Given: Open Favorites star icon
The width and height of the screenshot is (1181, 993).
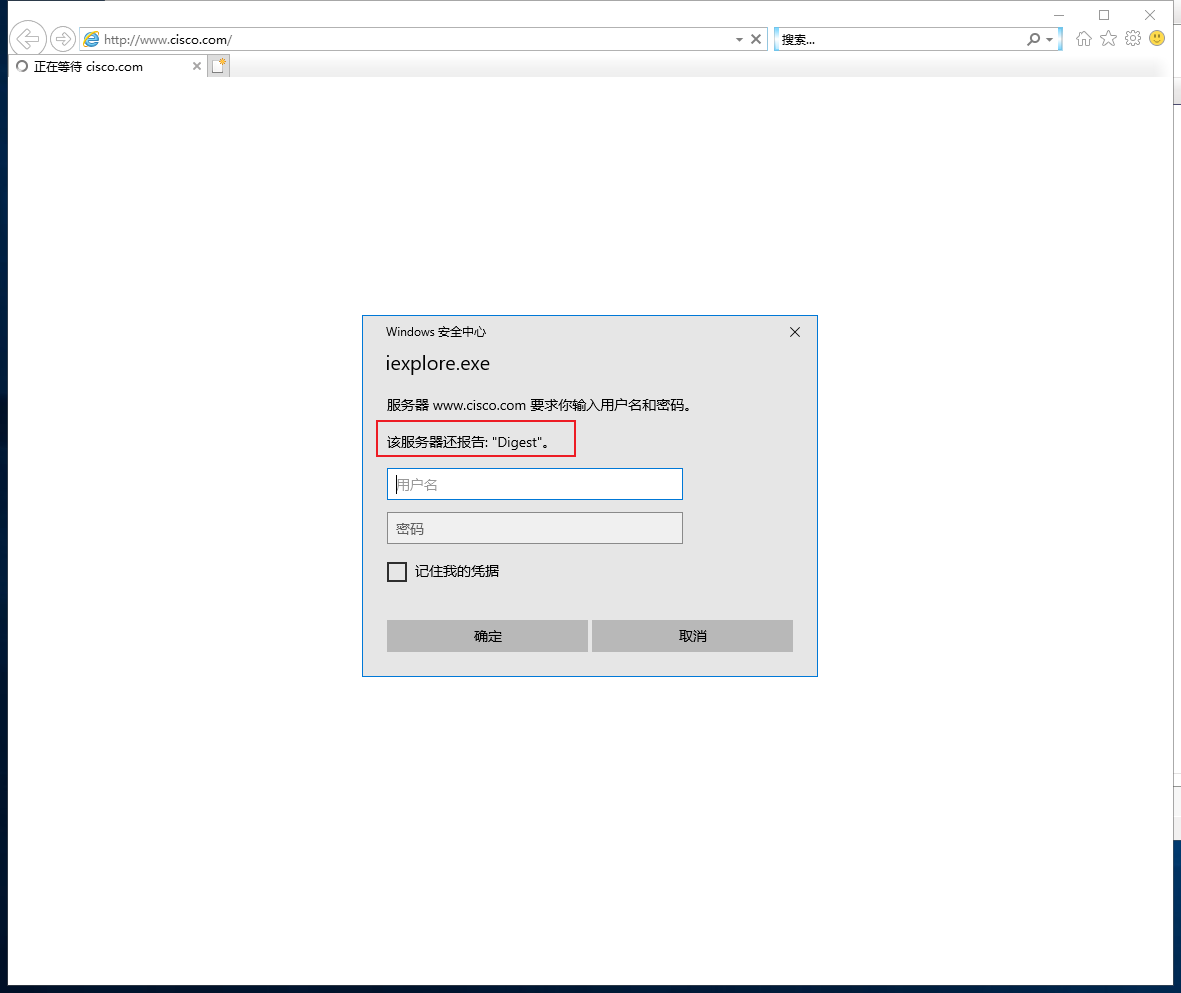Looking at the screenshot, I should 1108,38.
